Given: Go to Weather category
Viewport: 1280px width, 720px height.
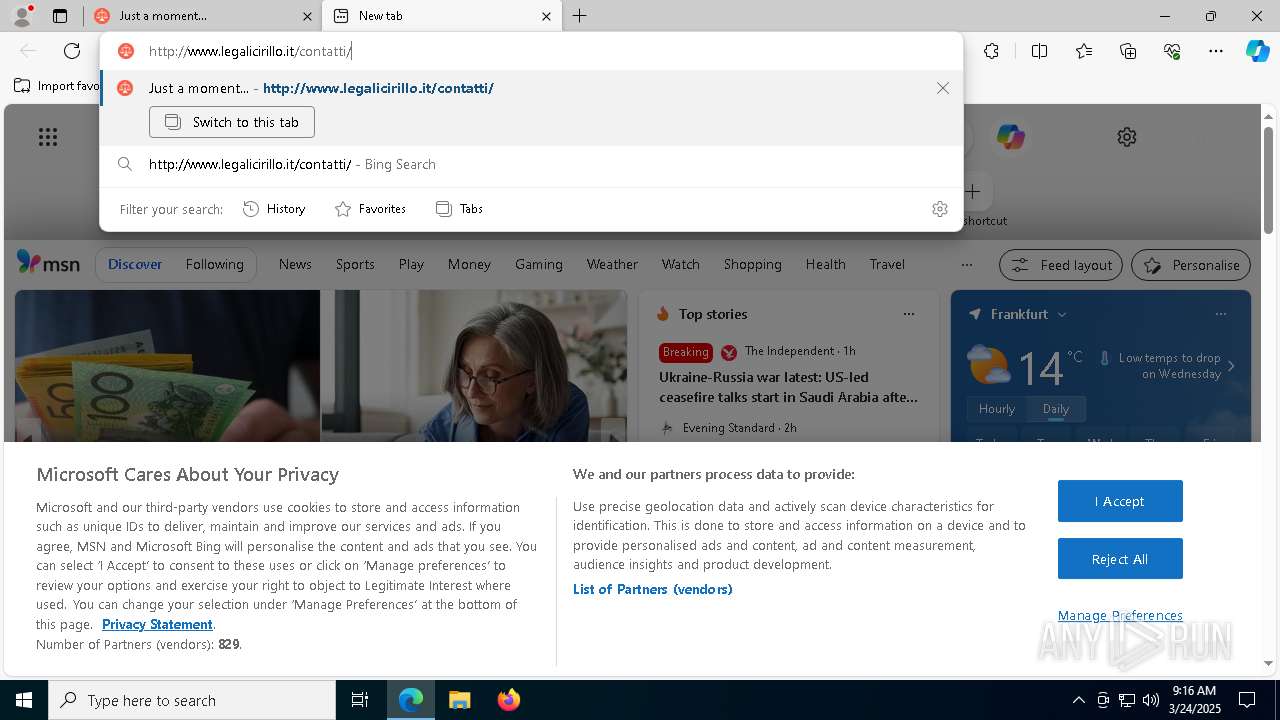Looking at the screenshot, I should (612, 264).
